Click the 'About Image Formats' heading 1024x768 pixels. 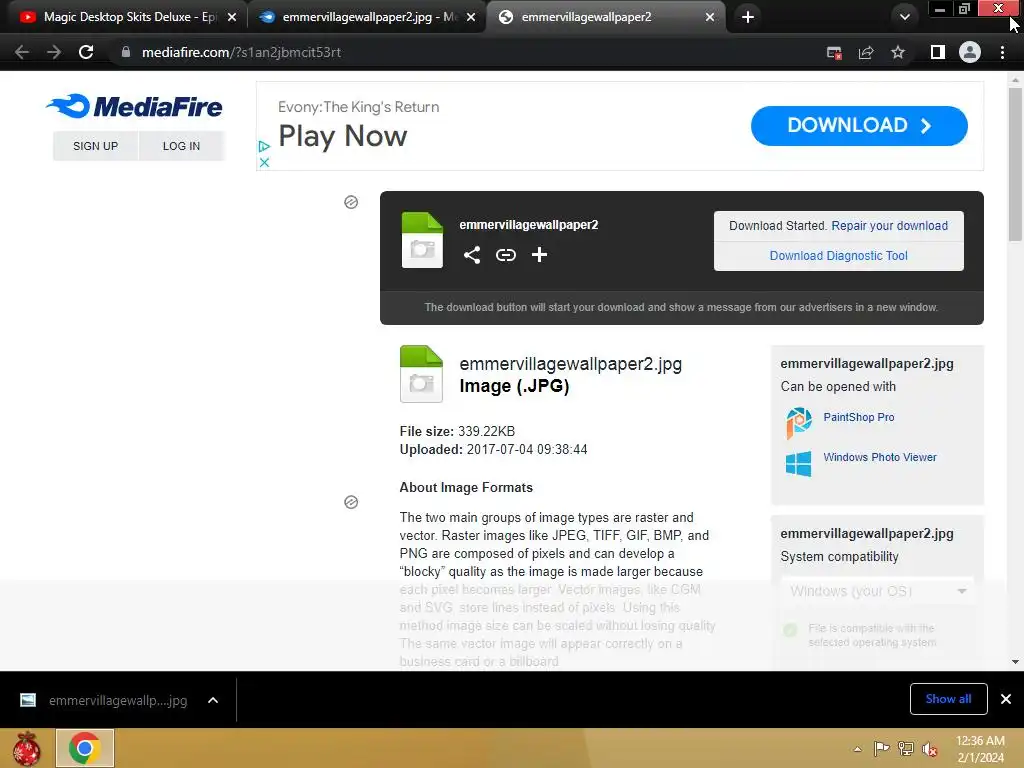coord(466,487)
